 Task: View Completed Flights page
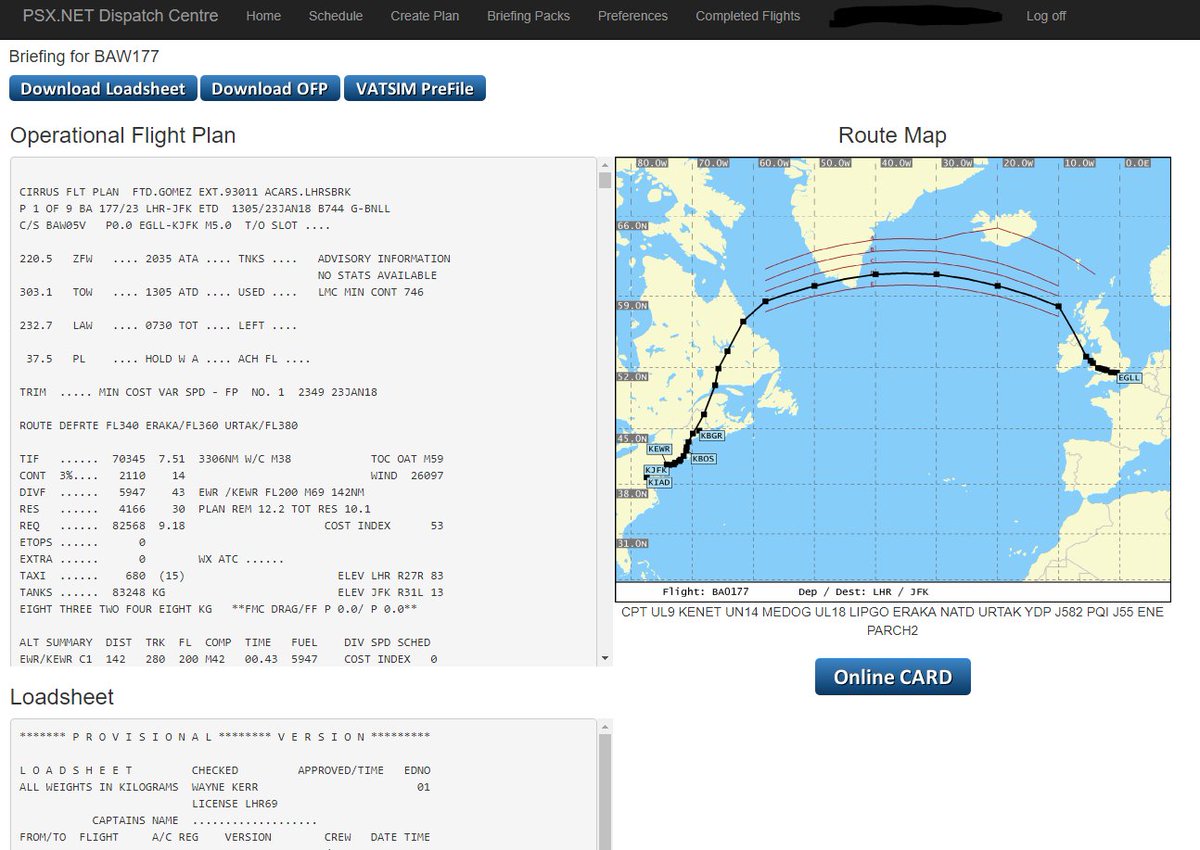point(748,16)
